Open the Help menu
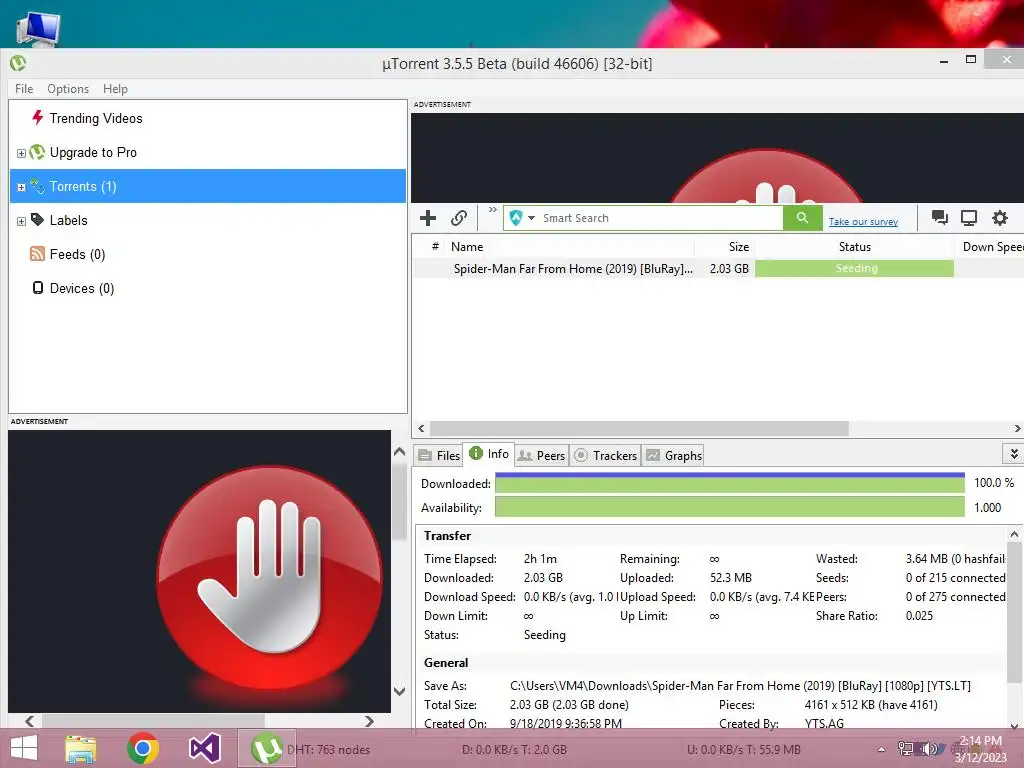Screen dimensions: 1024x768 (x=115, y=89)
